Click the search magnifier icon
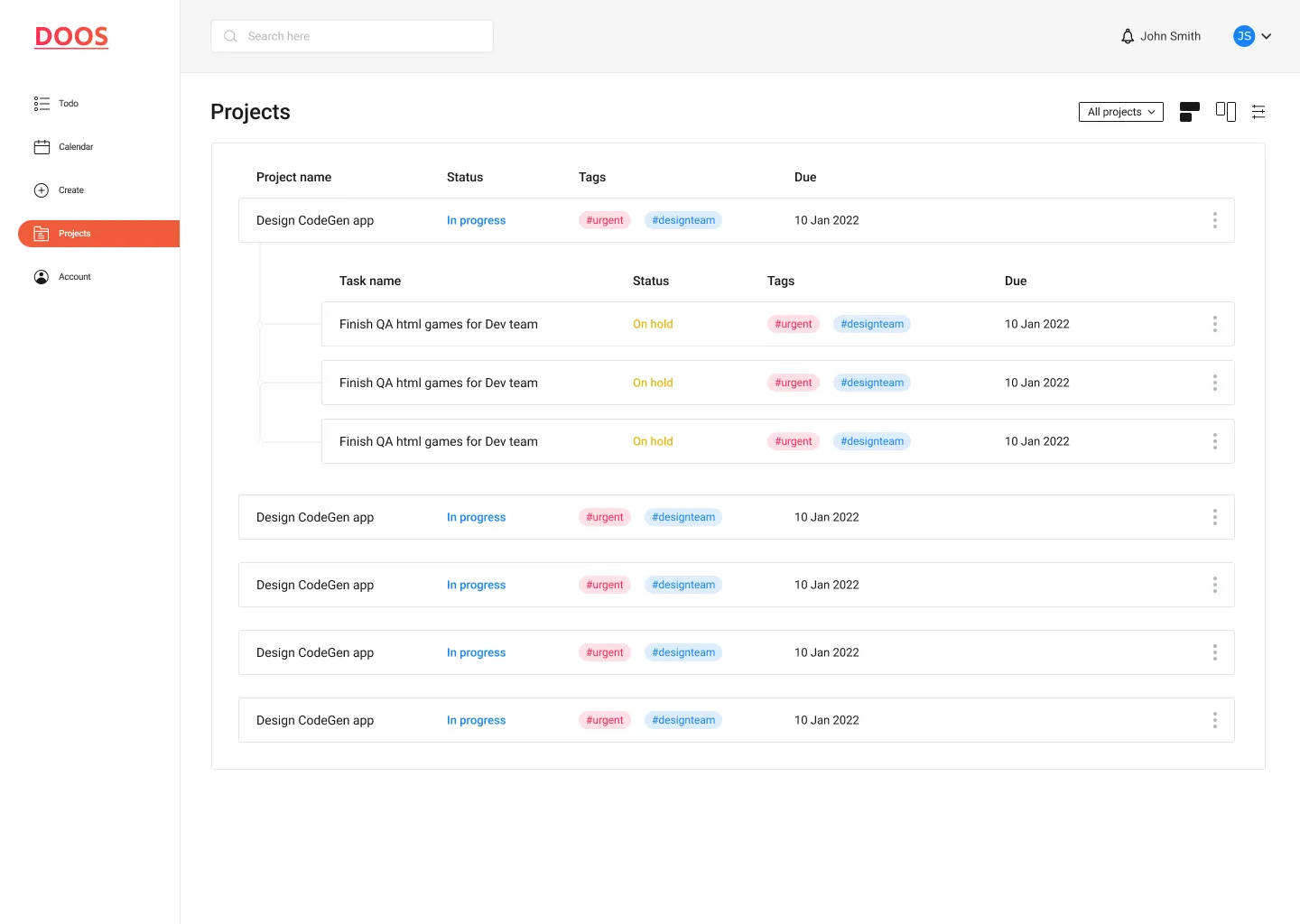Viewport: 1300px width, 924px height. point(230,36)
